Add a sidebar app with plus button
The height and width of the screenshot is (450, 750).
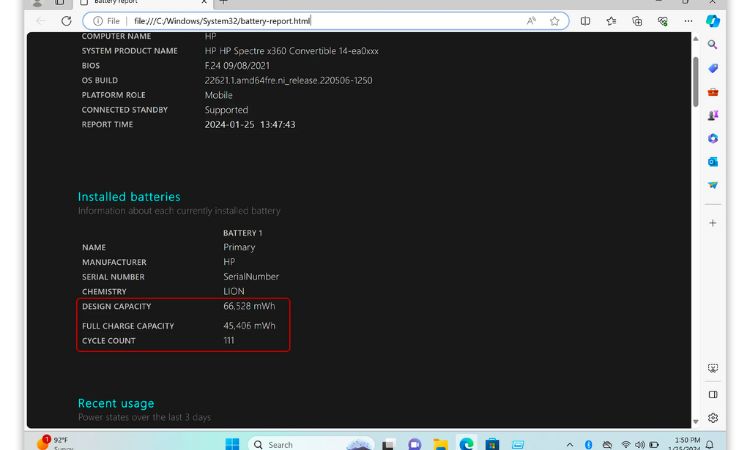pos(713,223)
